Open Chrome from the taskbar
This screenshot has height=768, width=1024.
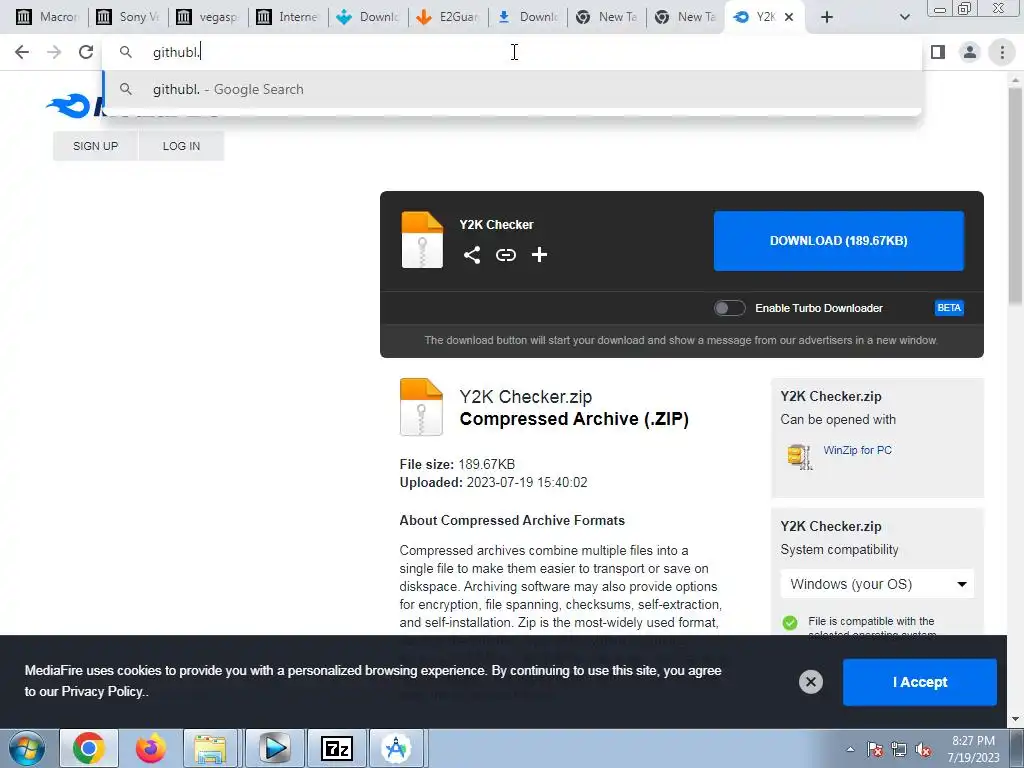pos(89,748)
